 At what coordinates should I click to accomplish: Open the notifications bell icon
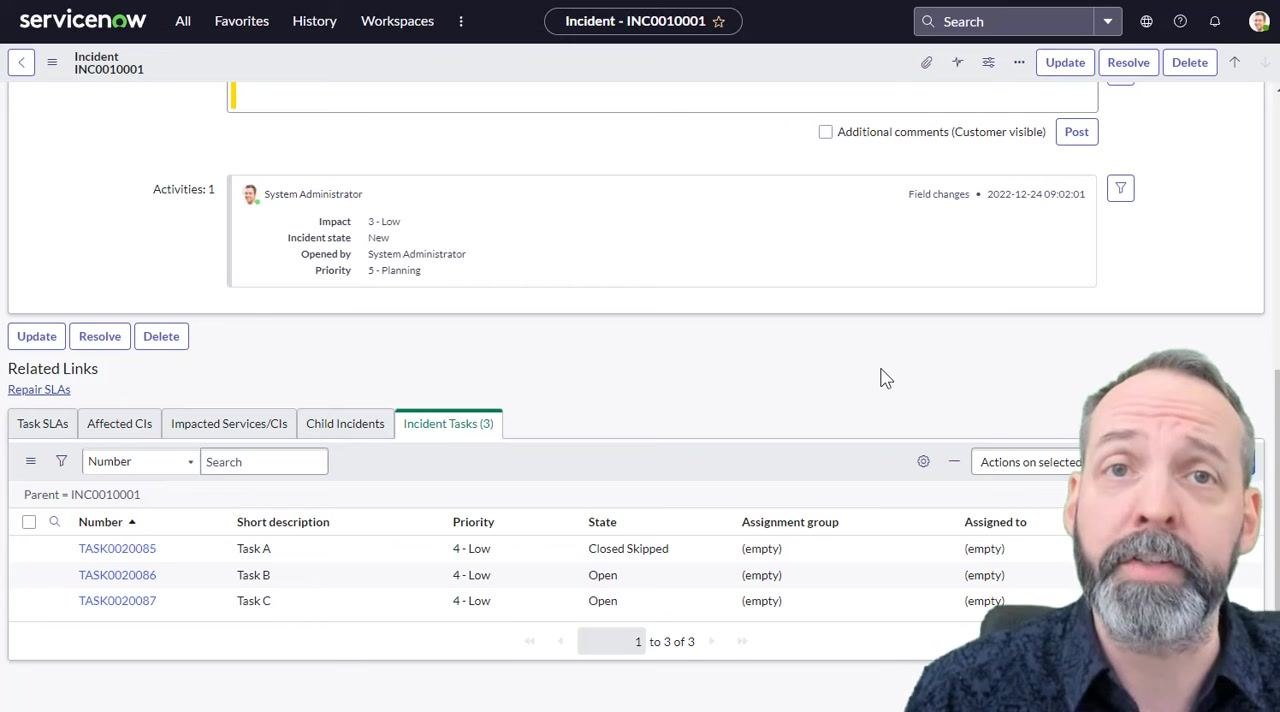[1214, 21]
